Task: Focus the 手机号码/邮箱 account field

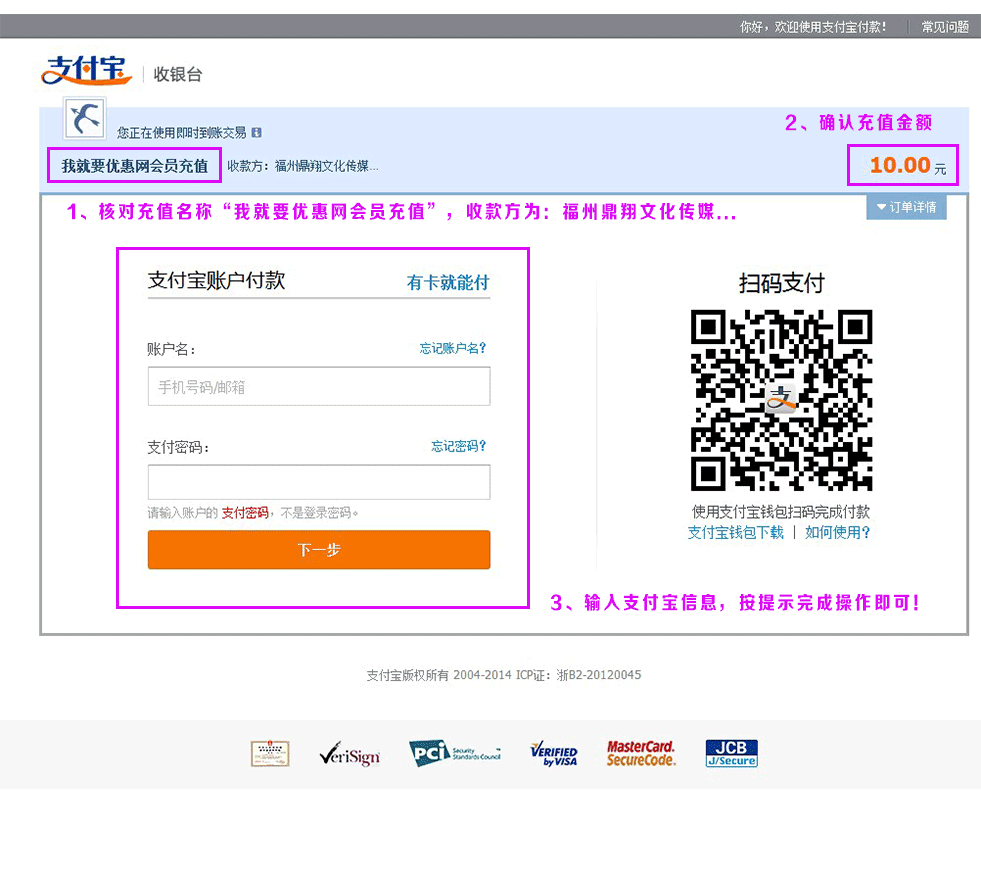Action: pos(319,387)
